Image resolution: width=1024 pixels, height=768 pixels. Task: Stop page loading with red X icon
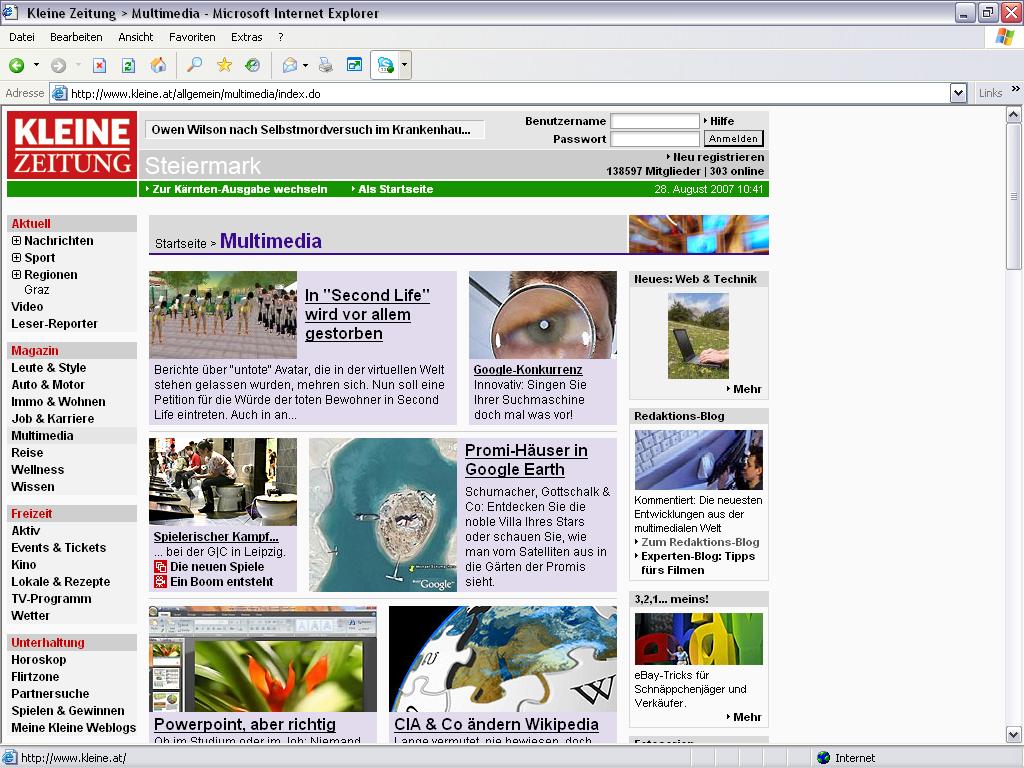pos(99,65)
